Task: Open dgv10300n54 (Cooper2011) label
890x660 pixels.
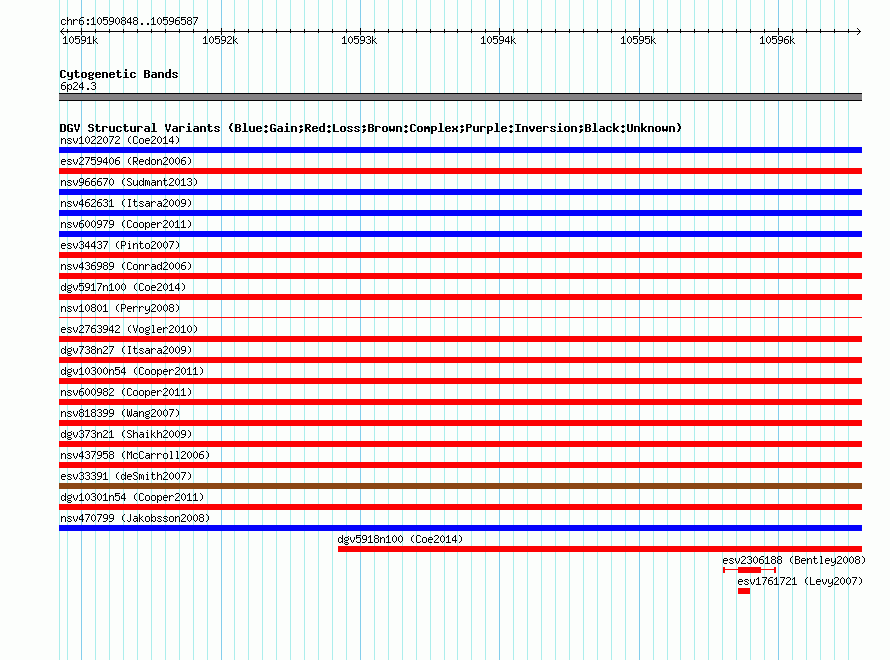Action: (x=132, y=371)
